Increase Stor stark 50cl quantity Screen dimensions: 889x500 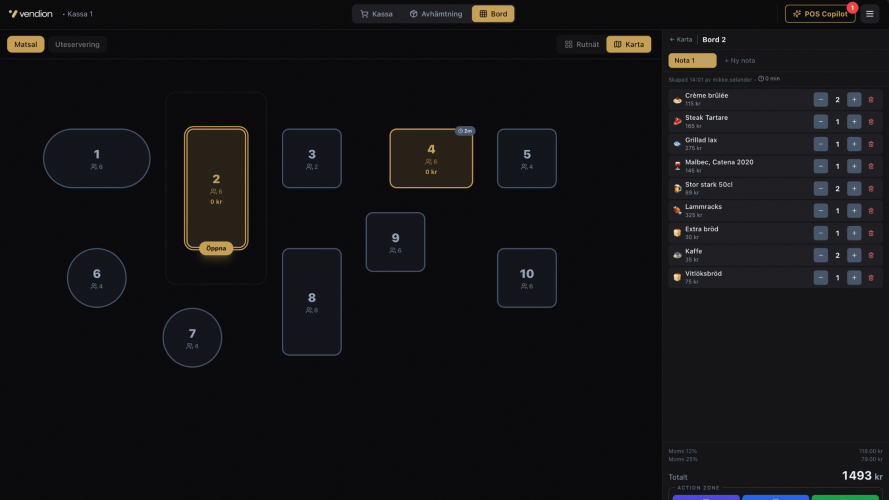854,188
